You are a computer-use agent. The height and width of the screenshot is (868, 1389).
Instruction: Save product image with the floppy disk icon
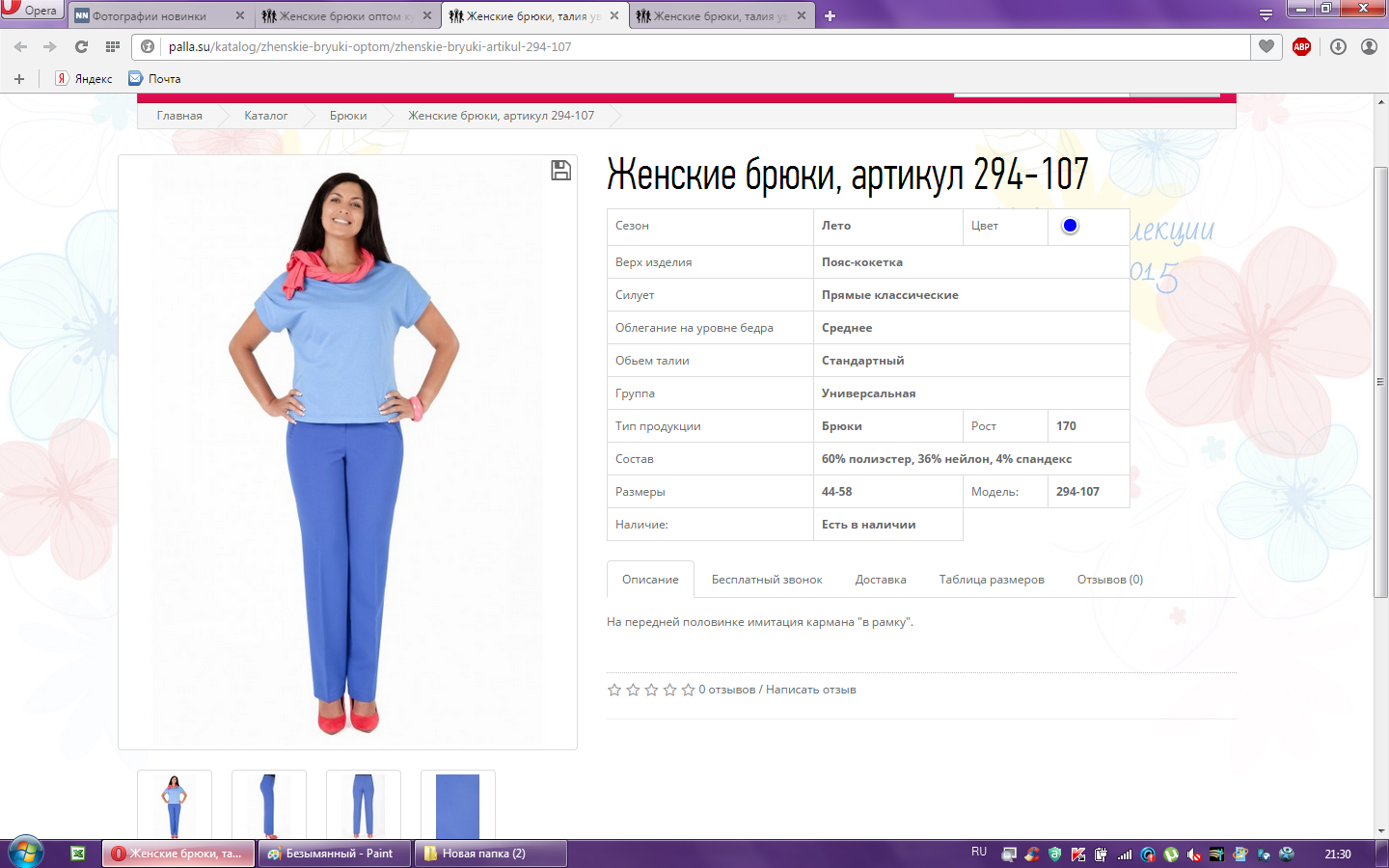coord(560,171)
